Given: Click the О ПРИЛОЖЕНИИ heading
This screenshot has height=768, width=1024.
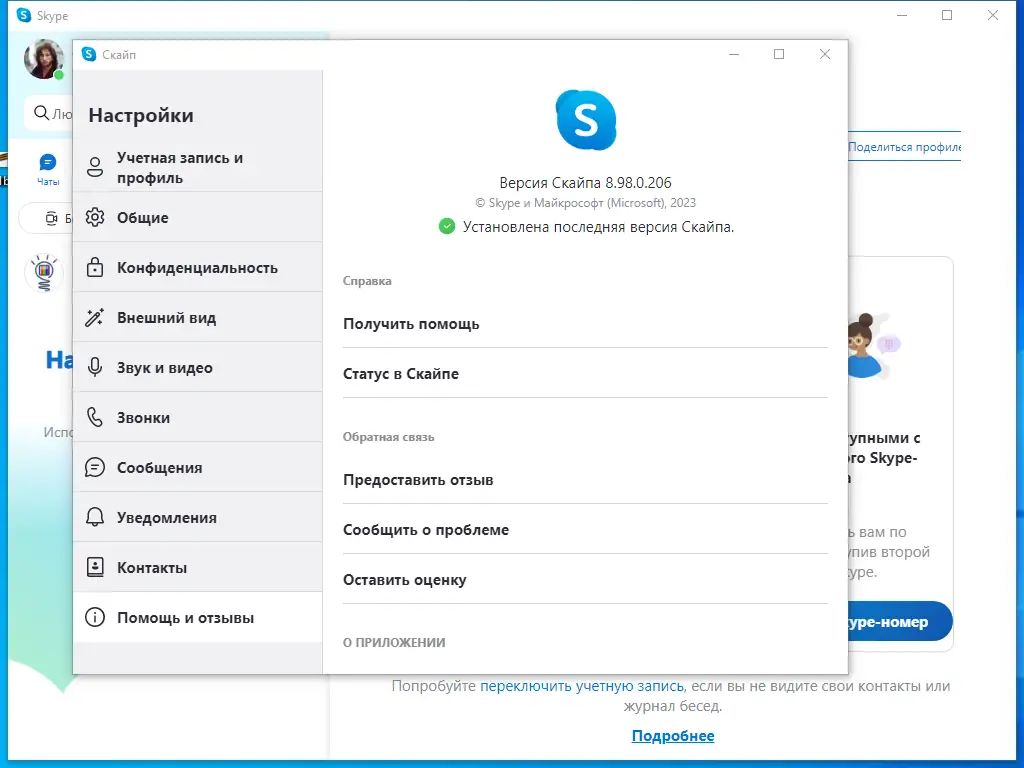Looking at the screenshot, I should click(394, 643).
